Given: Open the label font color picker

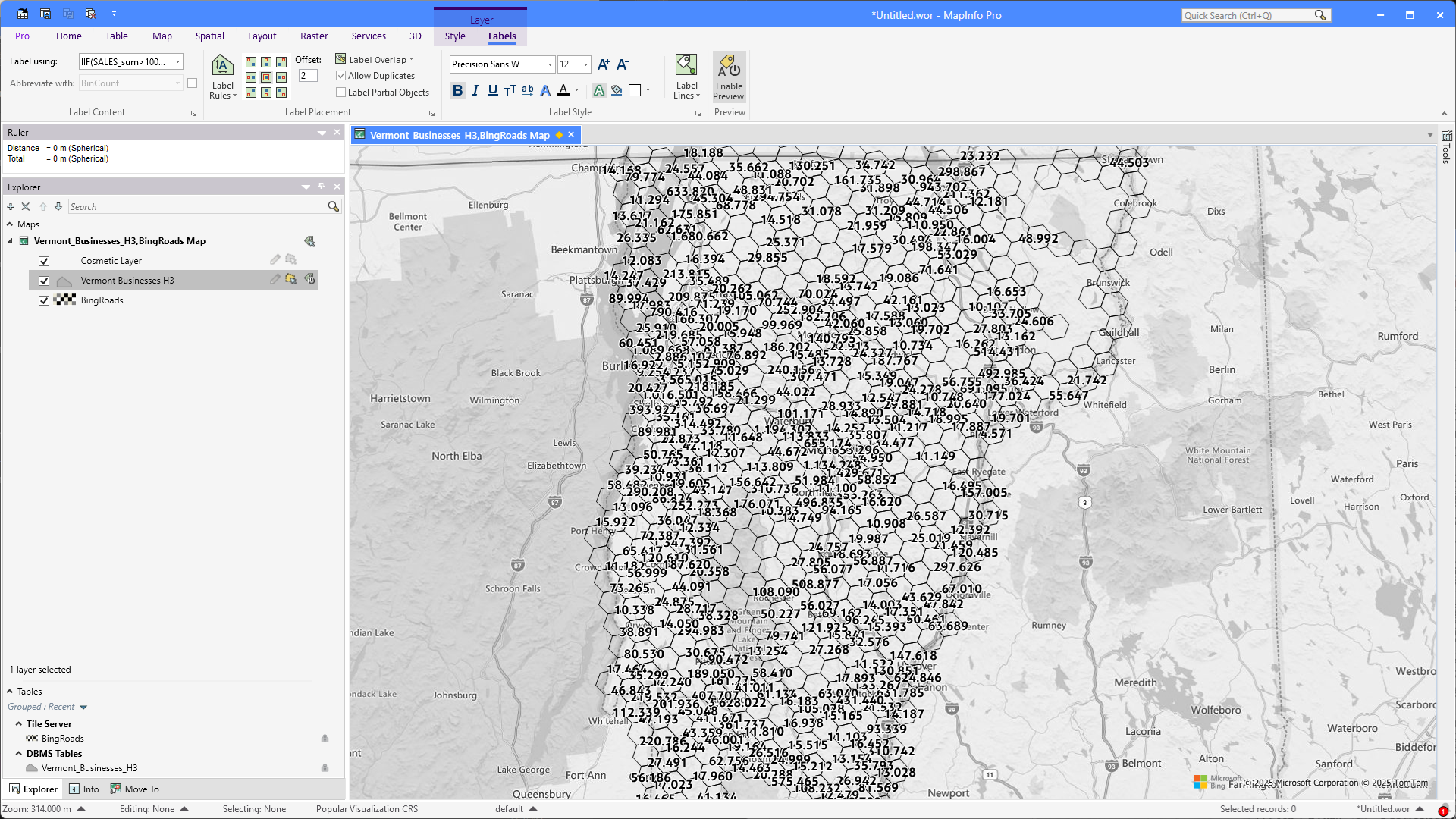Looking at the screenshot, I should pyautogui.click(x=576, y=90).
